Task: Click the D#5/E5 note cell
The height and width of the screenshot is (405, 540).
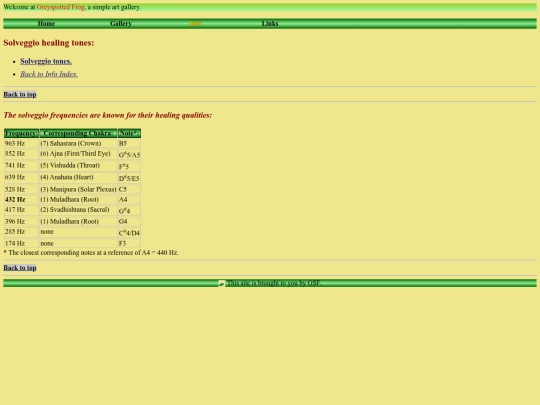Action: [129, 178]
